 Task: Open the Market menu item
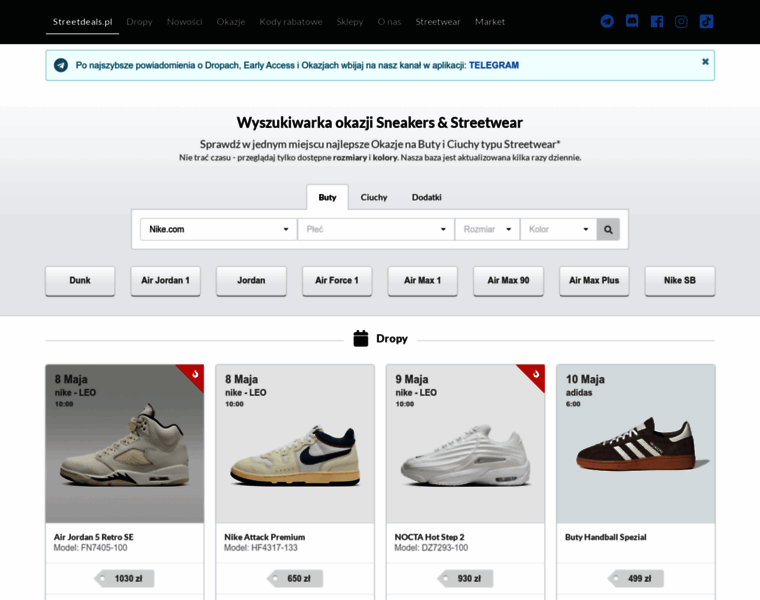[490, 22]
